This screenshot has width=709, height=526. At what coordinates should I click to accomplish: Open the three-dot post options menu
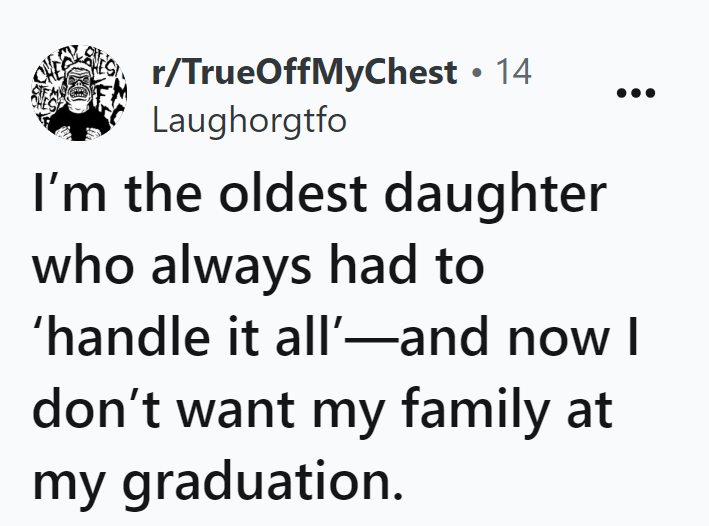pos(636,93)
